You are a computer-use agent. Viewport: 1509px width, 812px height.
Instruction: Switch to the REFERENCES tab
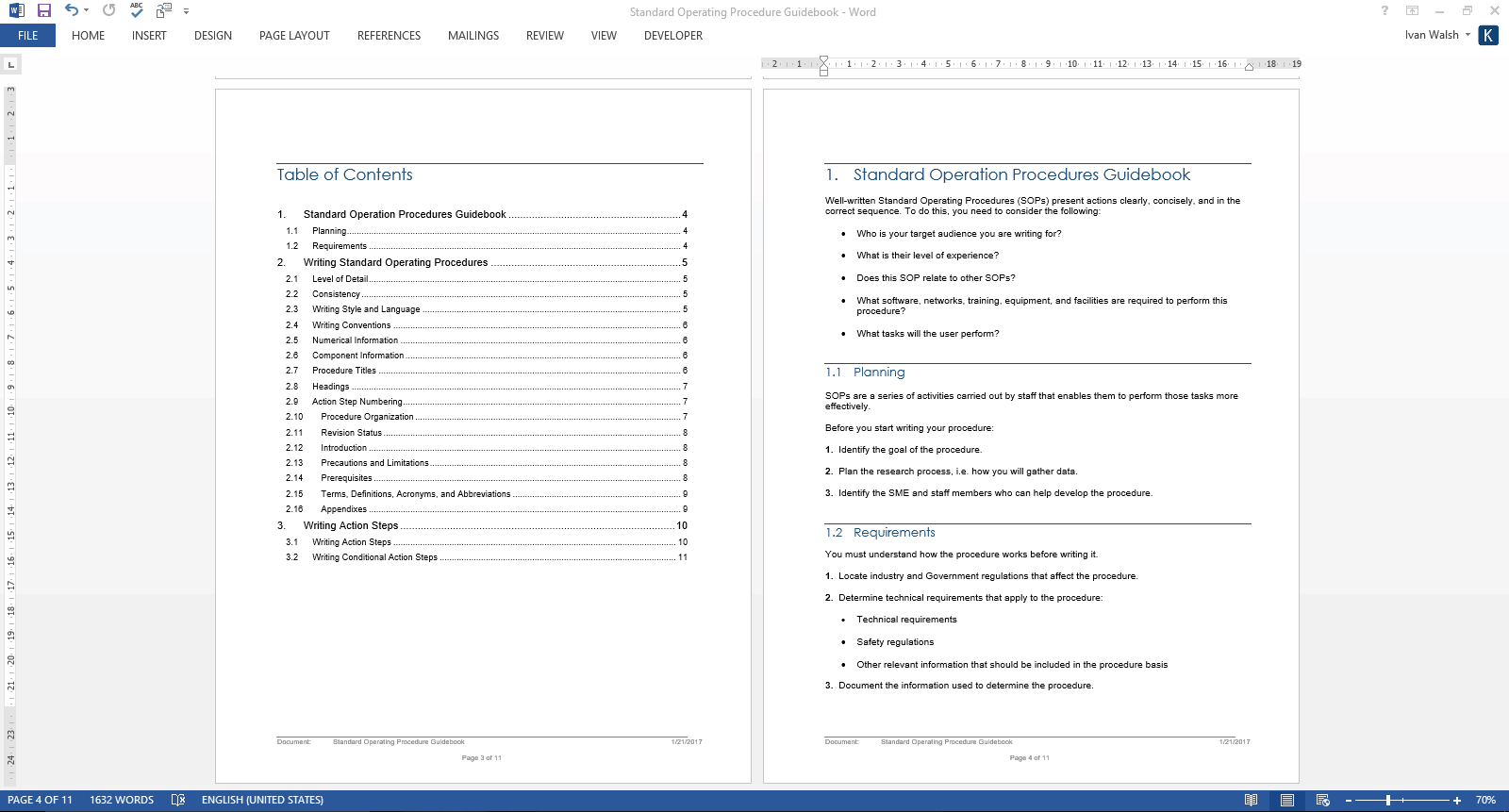(389, 36)
